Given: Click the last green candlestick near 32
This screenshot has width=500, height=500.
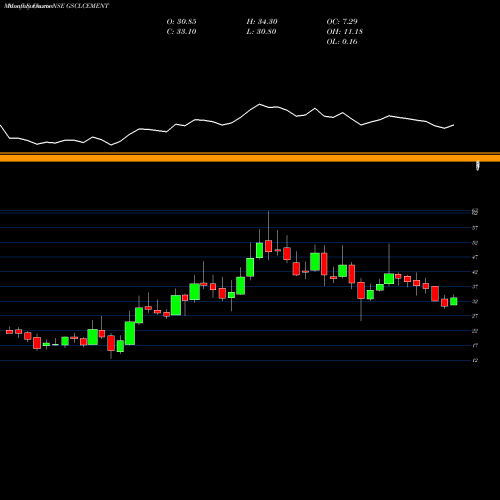Looking at the screenshot, I should [454, 301].
